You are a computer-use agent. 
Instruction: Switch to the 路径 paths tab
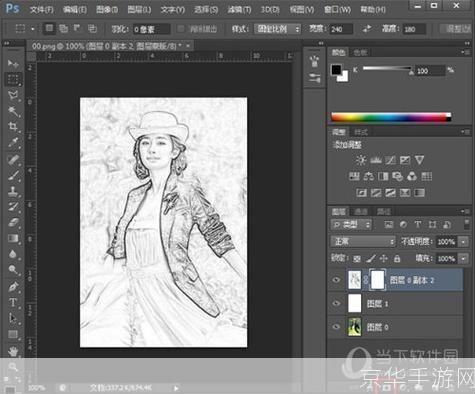click(383, 211)
